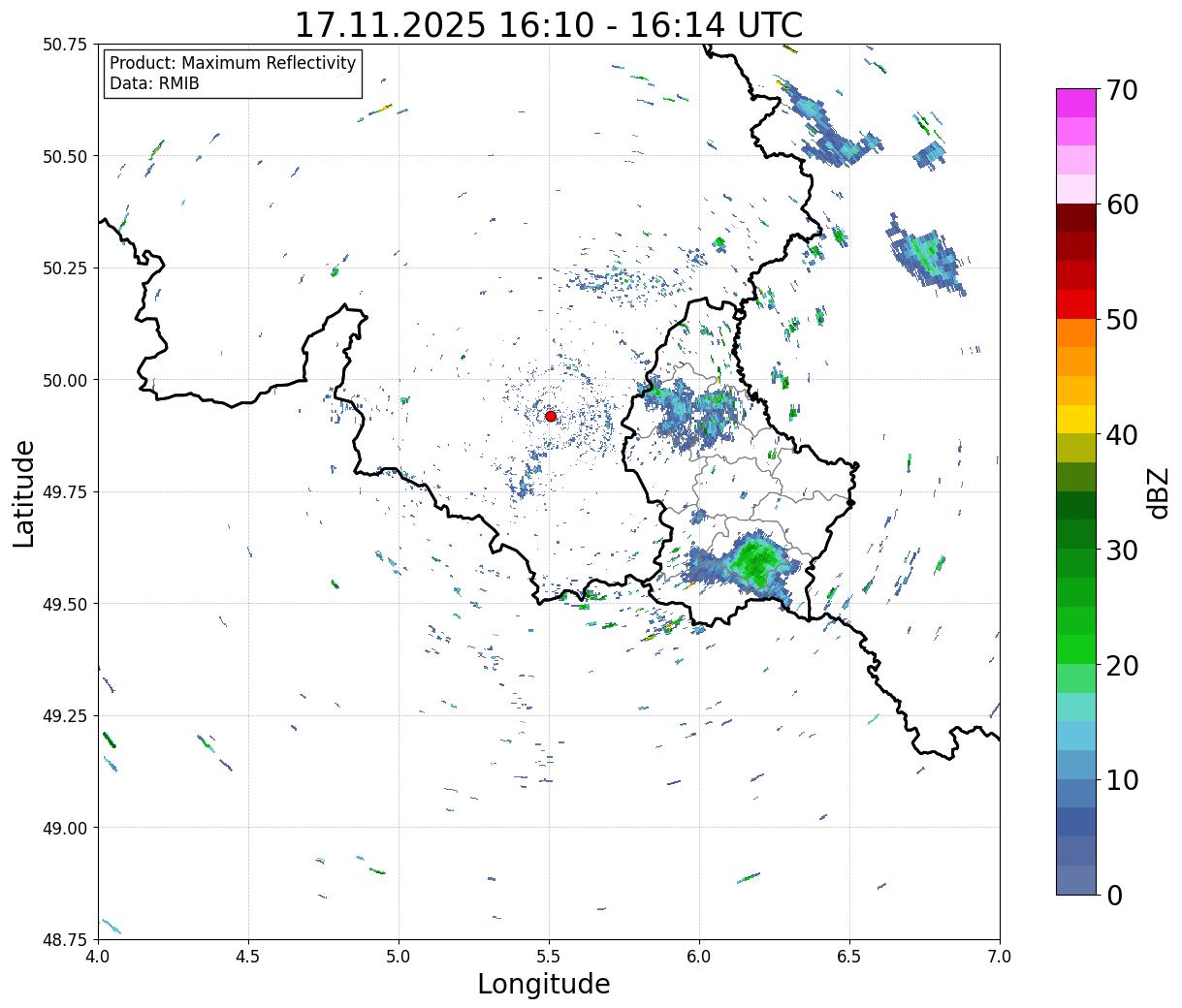The width and height of the screenshot is (1182, 1008).
Task: Click latitude tick label '49.25'
Action: (65, 716)
